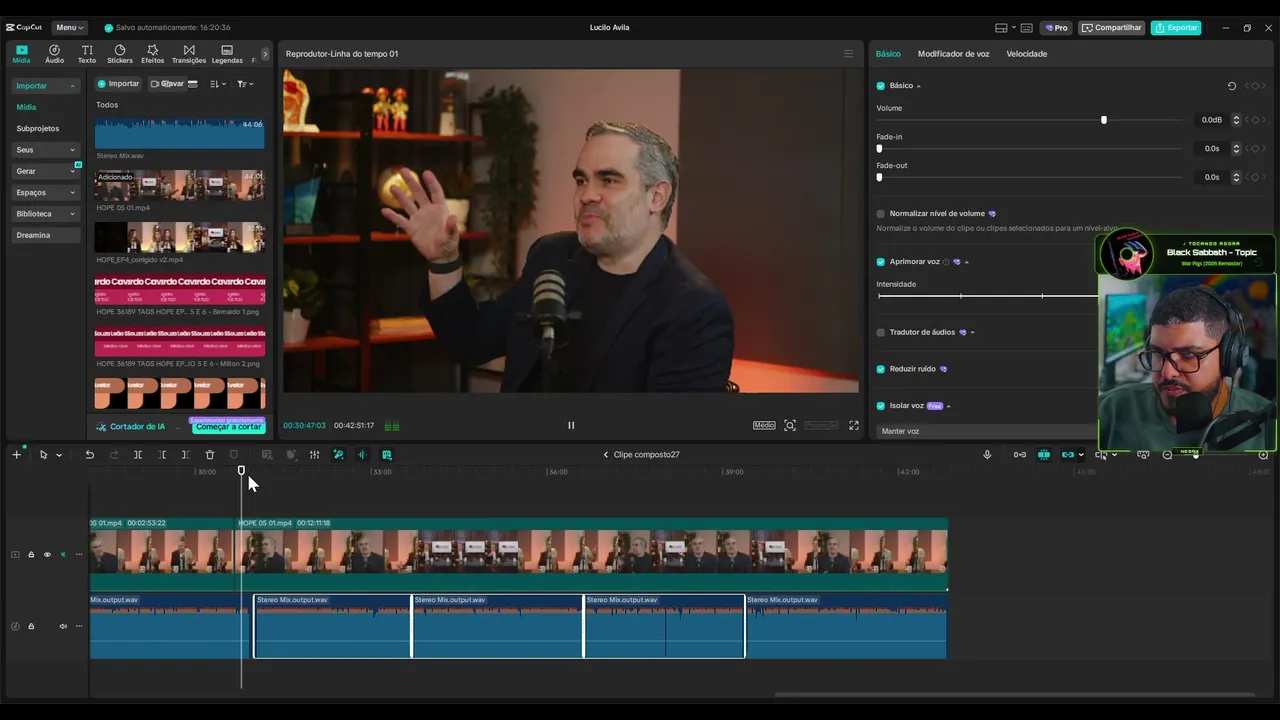Go back from Clipe composto27
Viewport: 1280px width, 720px height.
(x=605, y=455)
